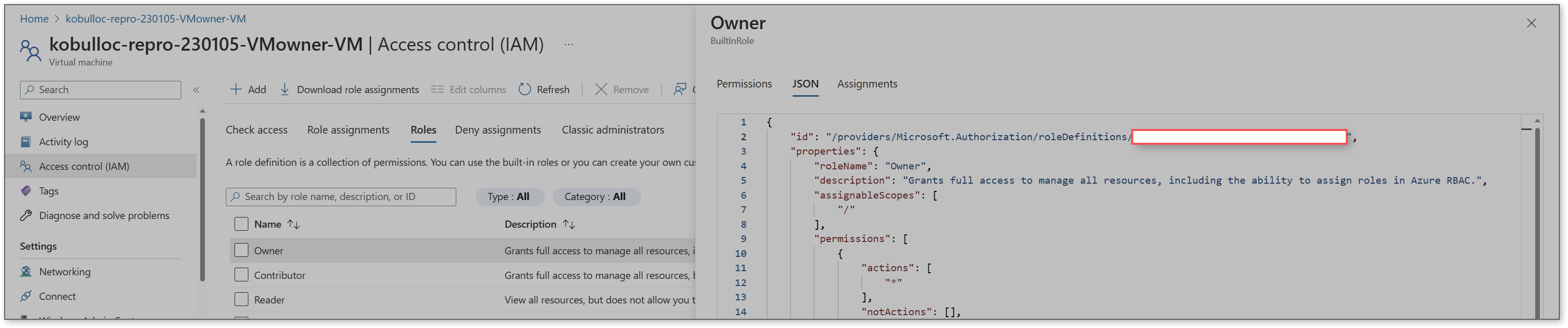The width and height of the screenshot is (1568, 328).
Task: Open Tags in the side menu
Action: (x=49, y=191)
